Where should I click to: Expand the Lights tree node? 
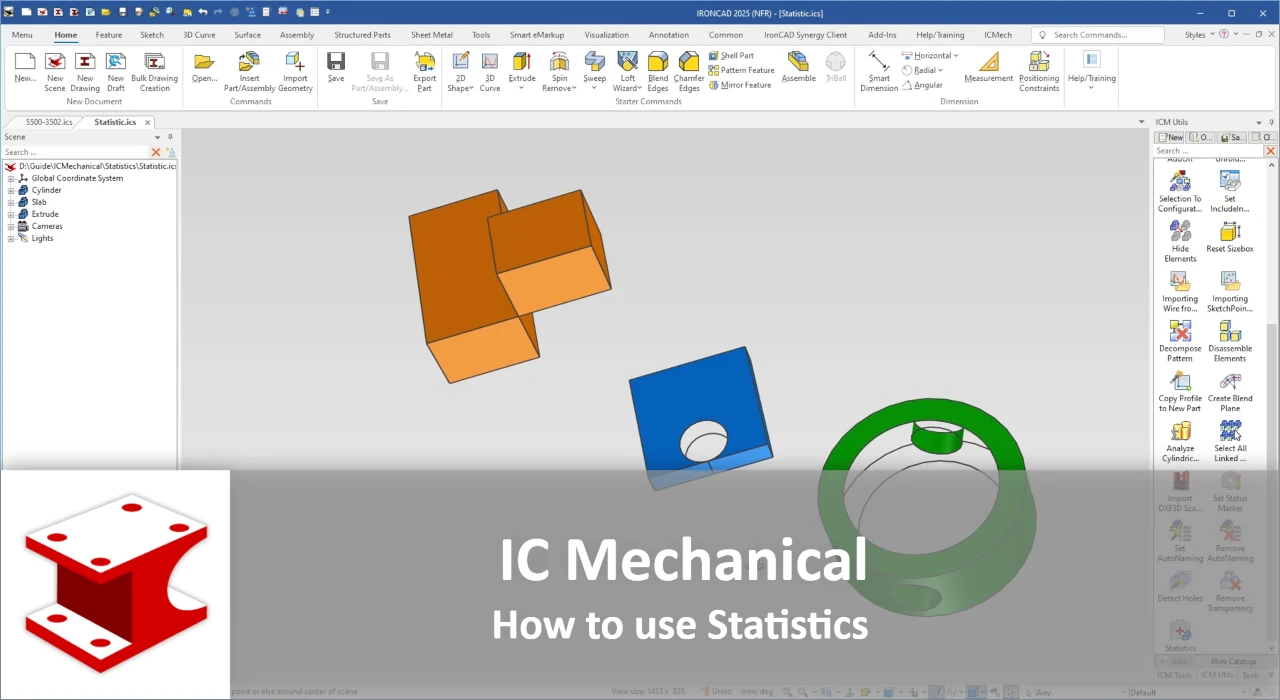(x=11, y=238)
